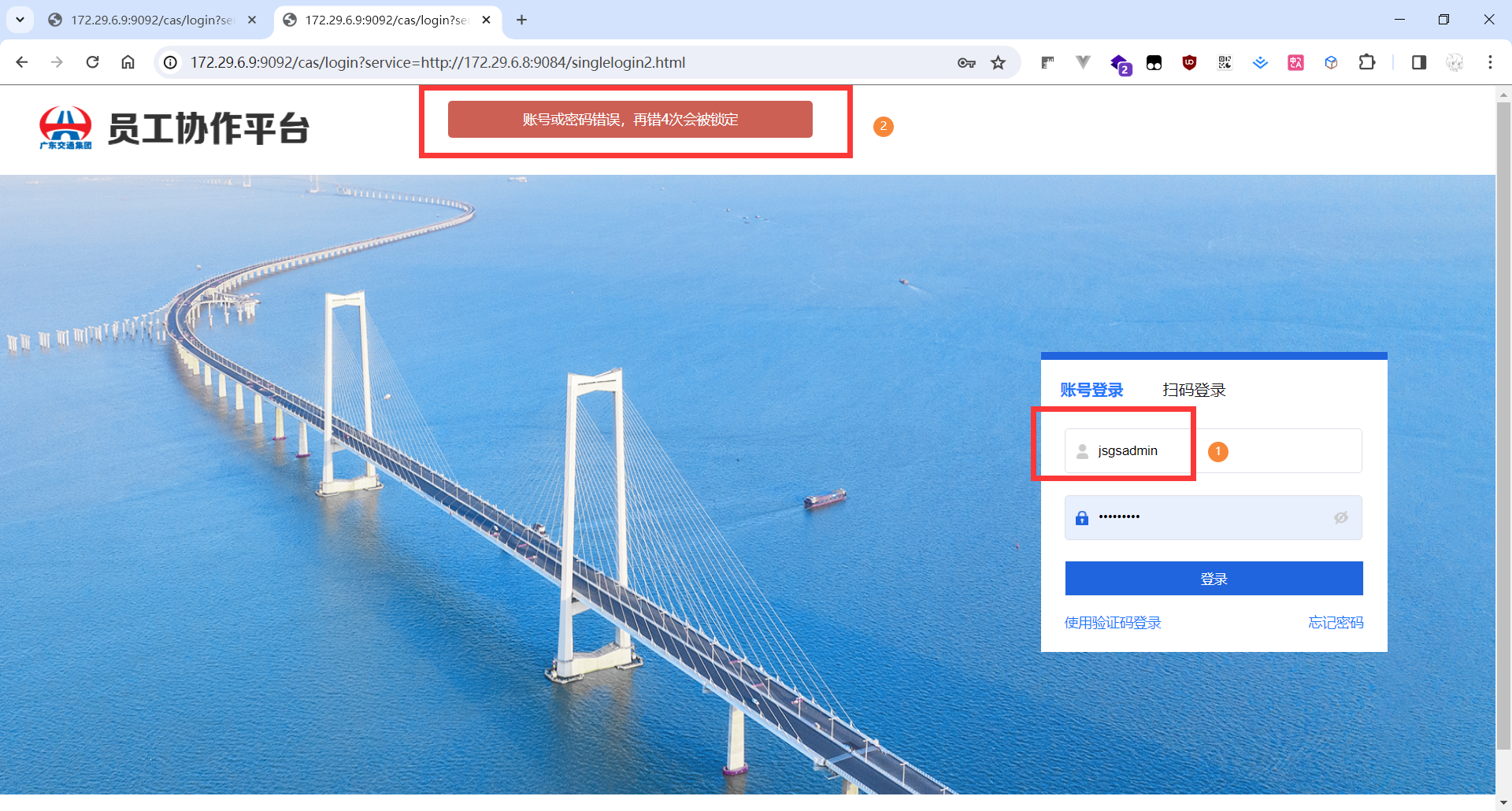1512x811 pixels.
Task: Open the 忘记密码 link
Action: (x=1336, y=623)
